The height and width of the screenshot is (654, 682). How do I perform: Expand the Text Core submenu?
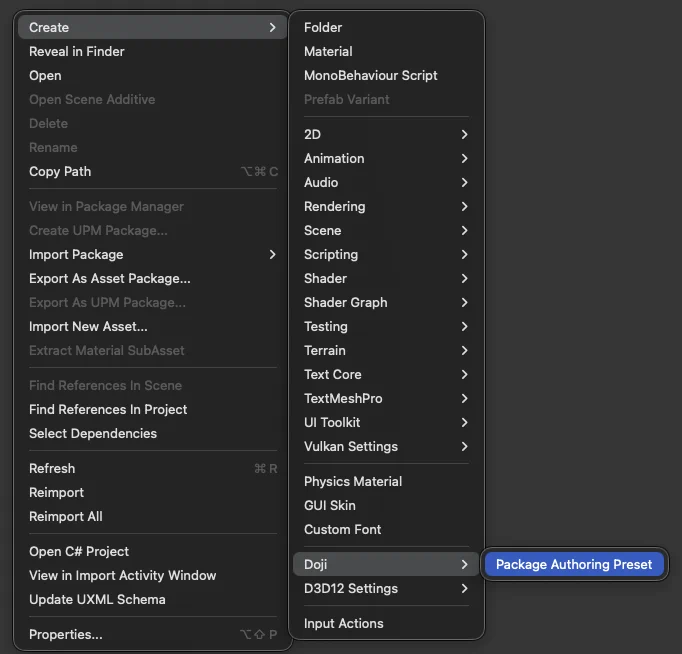click(x=386, y=374)
